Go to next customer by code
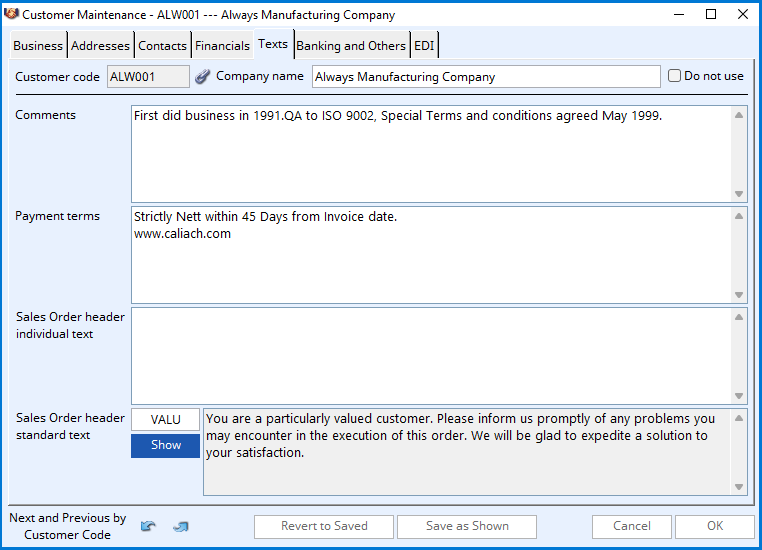762x550 pixels. coord(181,526)
